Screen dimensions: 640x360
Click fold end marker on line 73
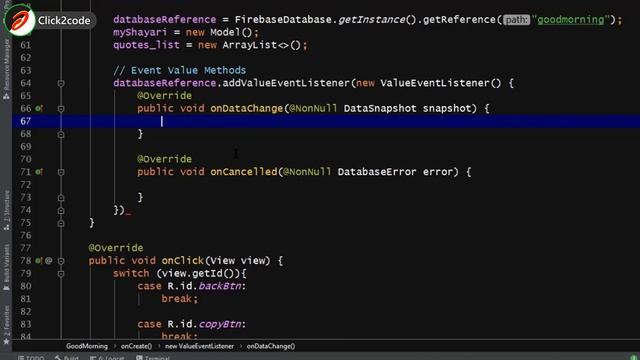pos(61,198)
